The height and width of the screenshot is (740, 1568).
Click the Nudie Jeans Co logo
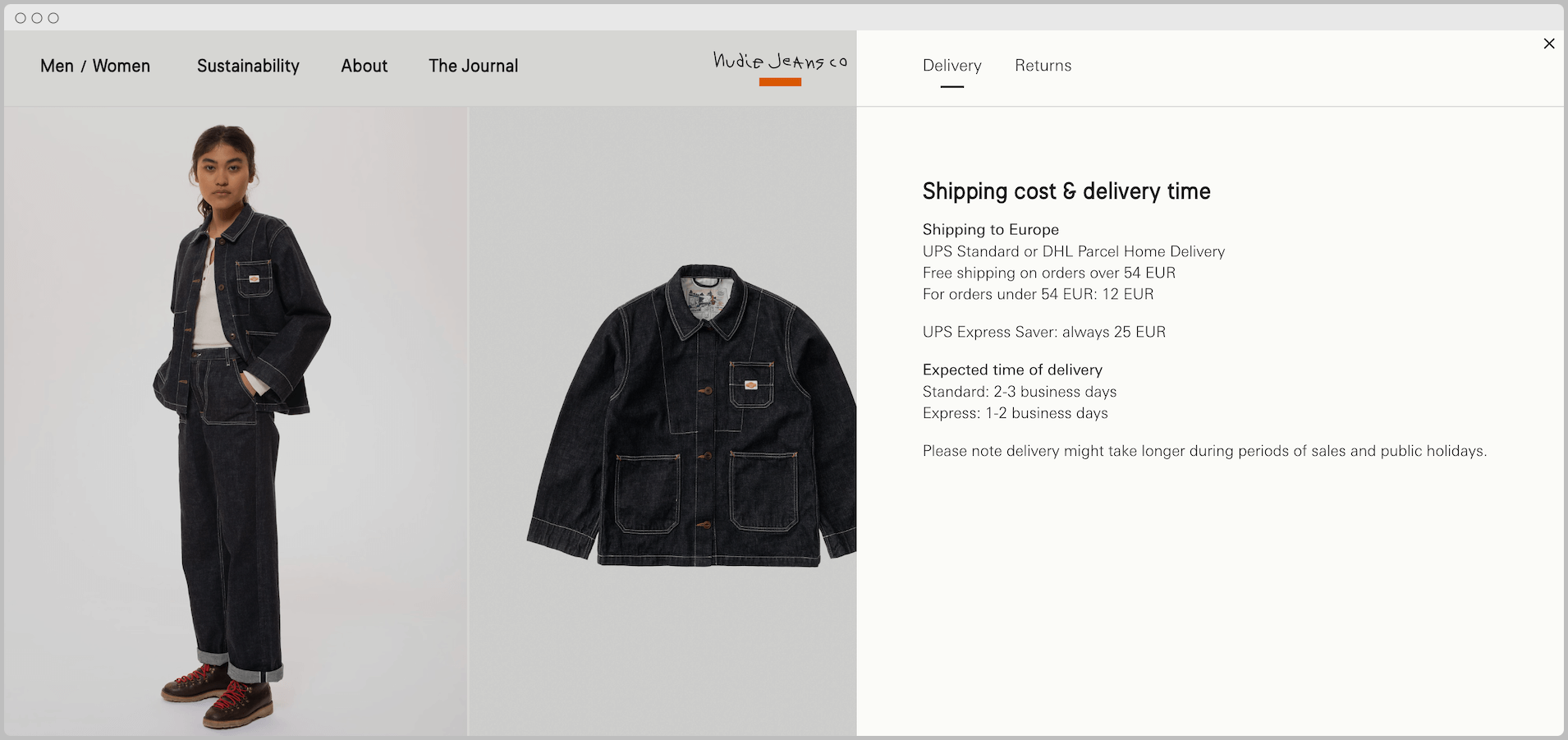[x=779, y=60]
